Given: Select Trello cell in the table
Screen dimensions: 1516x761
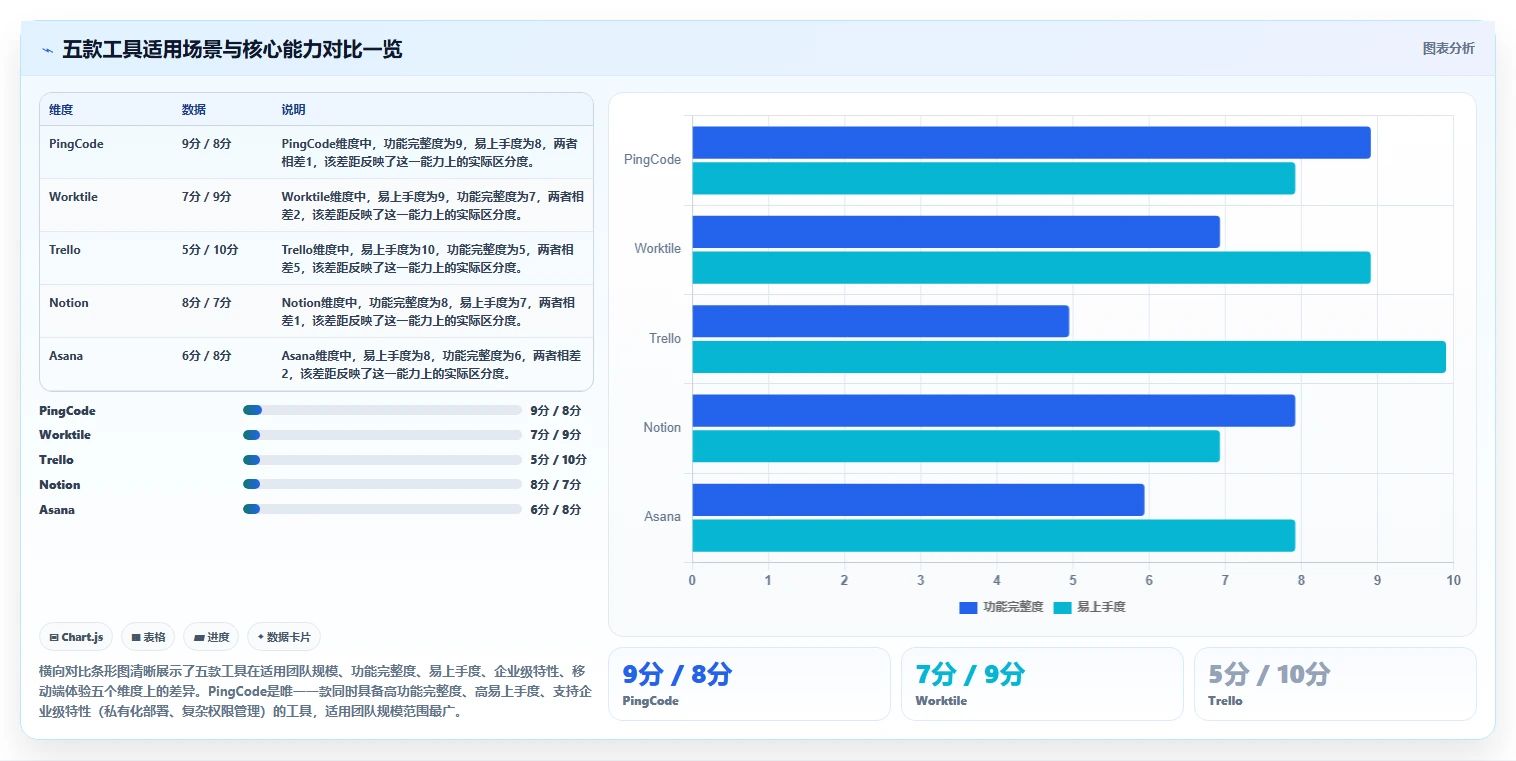Looking at the screenshot, I should pyautogui.click(x=65, y=250).
